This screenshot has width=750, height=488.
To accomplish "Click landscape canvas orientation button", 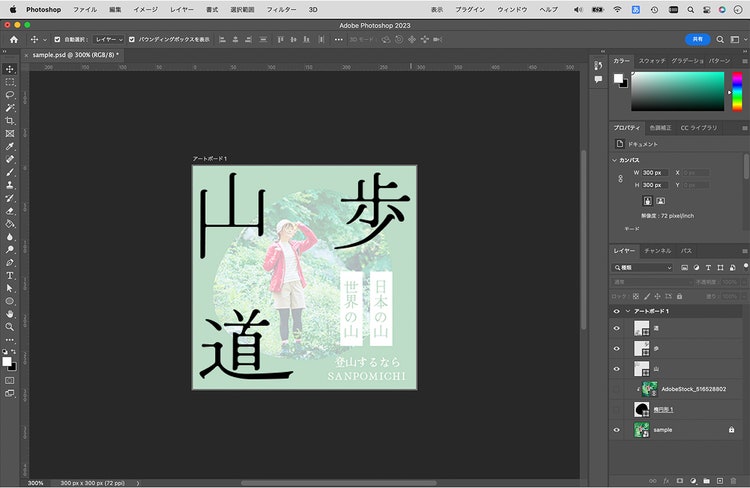I will (661, 201).
